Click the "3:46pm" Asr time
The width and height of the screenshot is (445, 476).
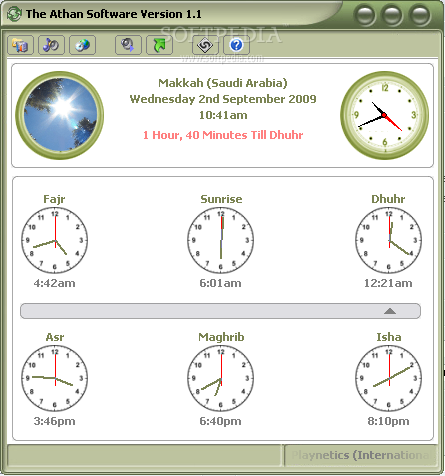pos(54,421)
